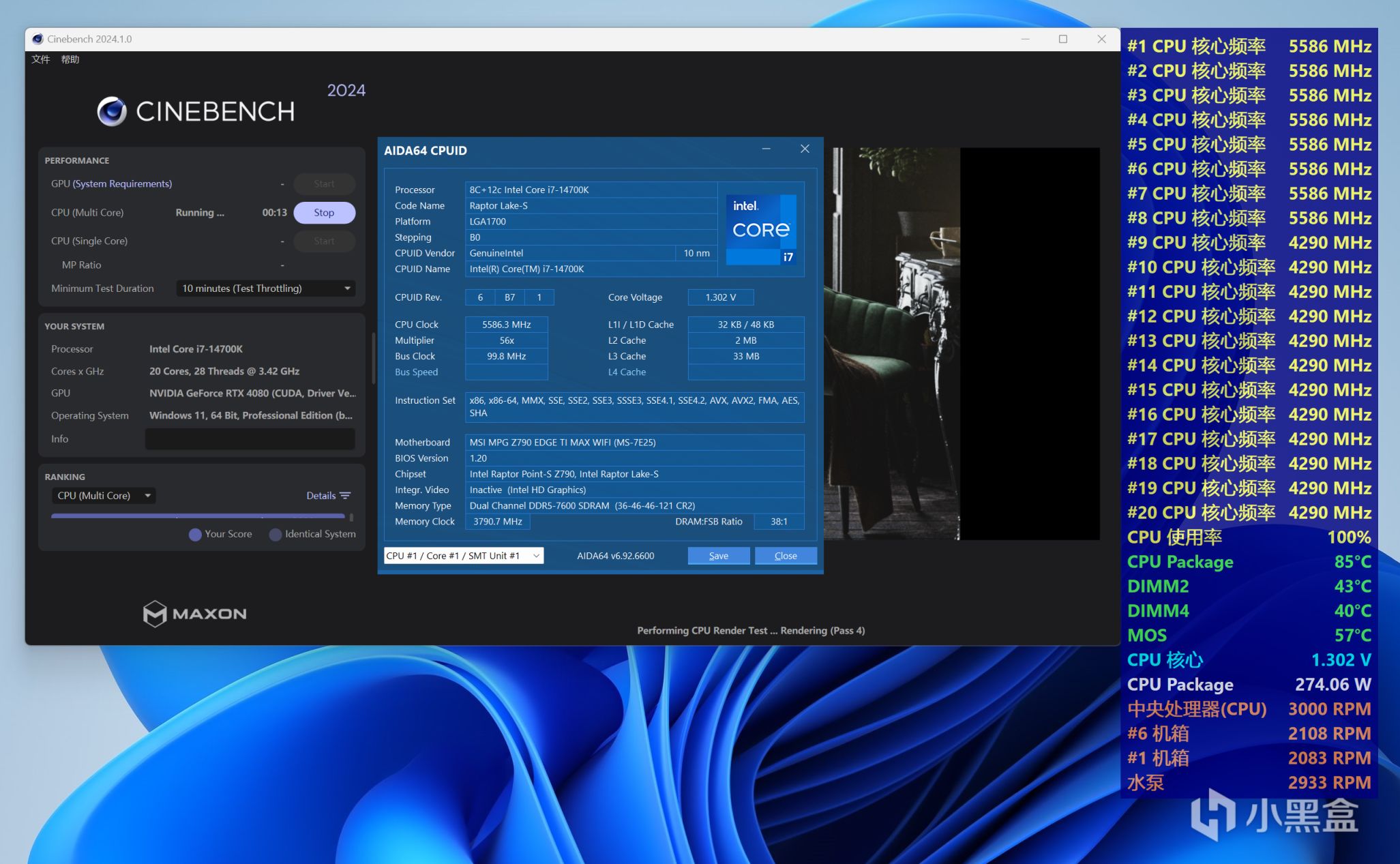Toggle the Your Score legend dot
1400x864 pixels.
pos(195,535)
